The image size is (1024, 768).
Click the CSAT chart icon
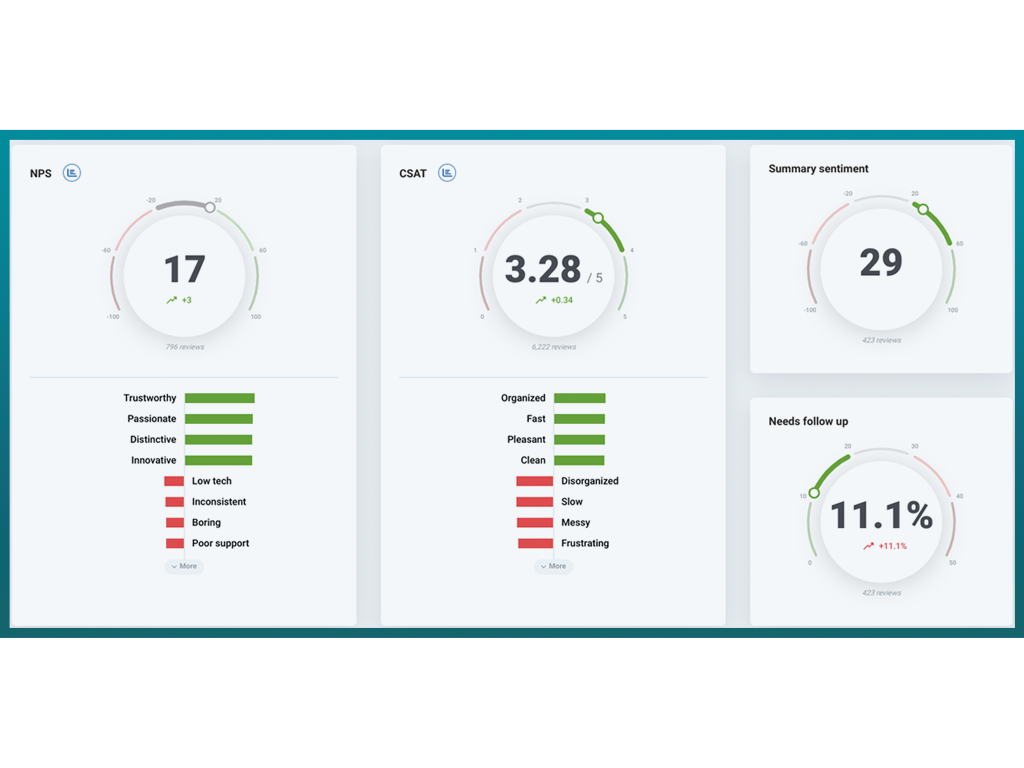[447, 173]
